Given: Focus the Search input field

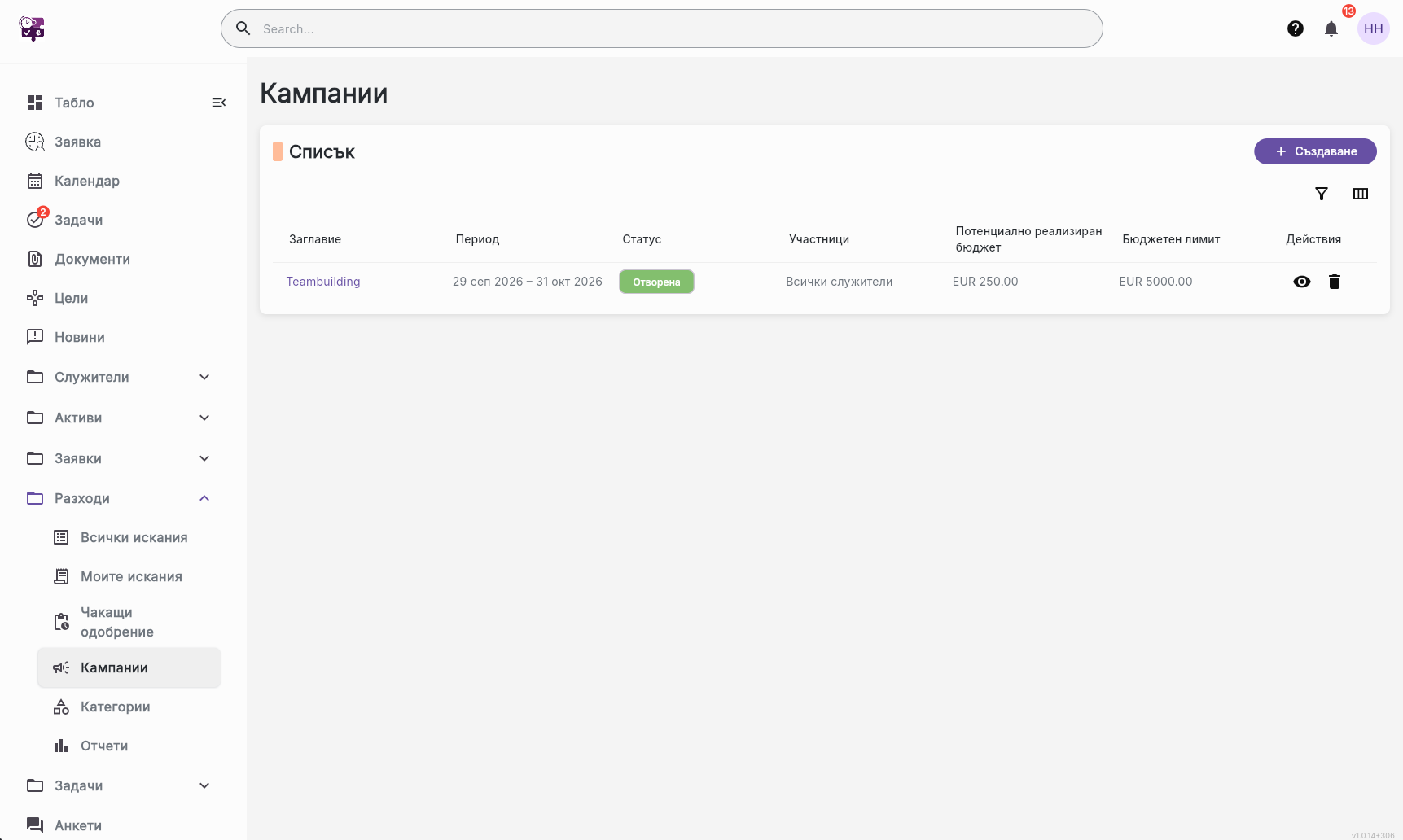Looking at the screenshot, I should coord(661,28).
